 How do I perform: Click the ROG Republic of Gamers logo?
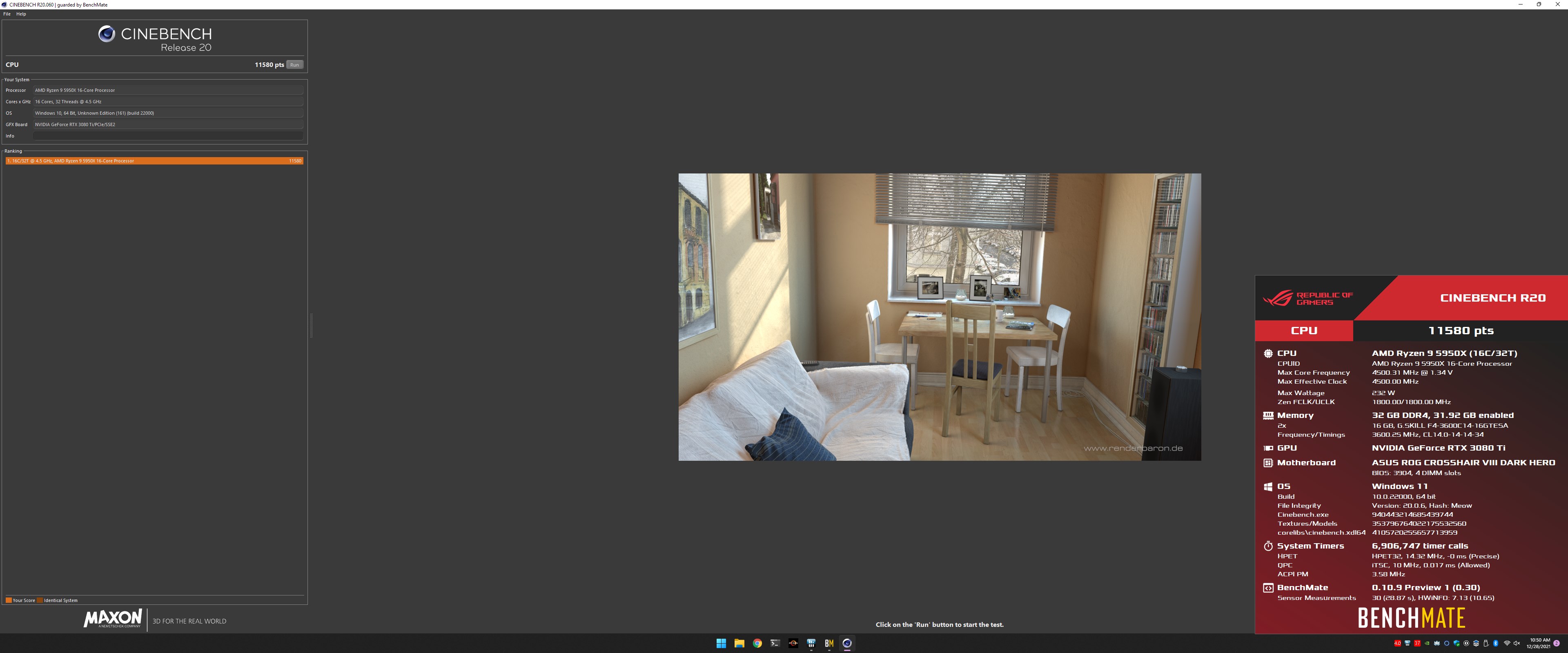coord(1307,298)
